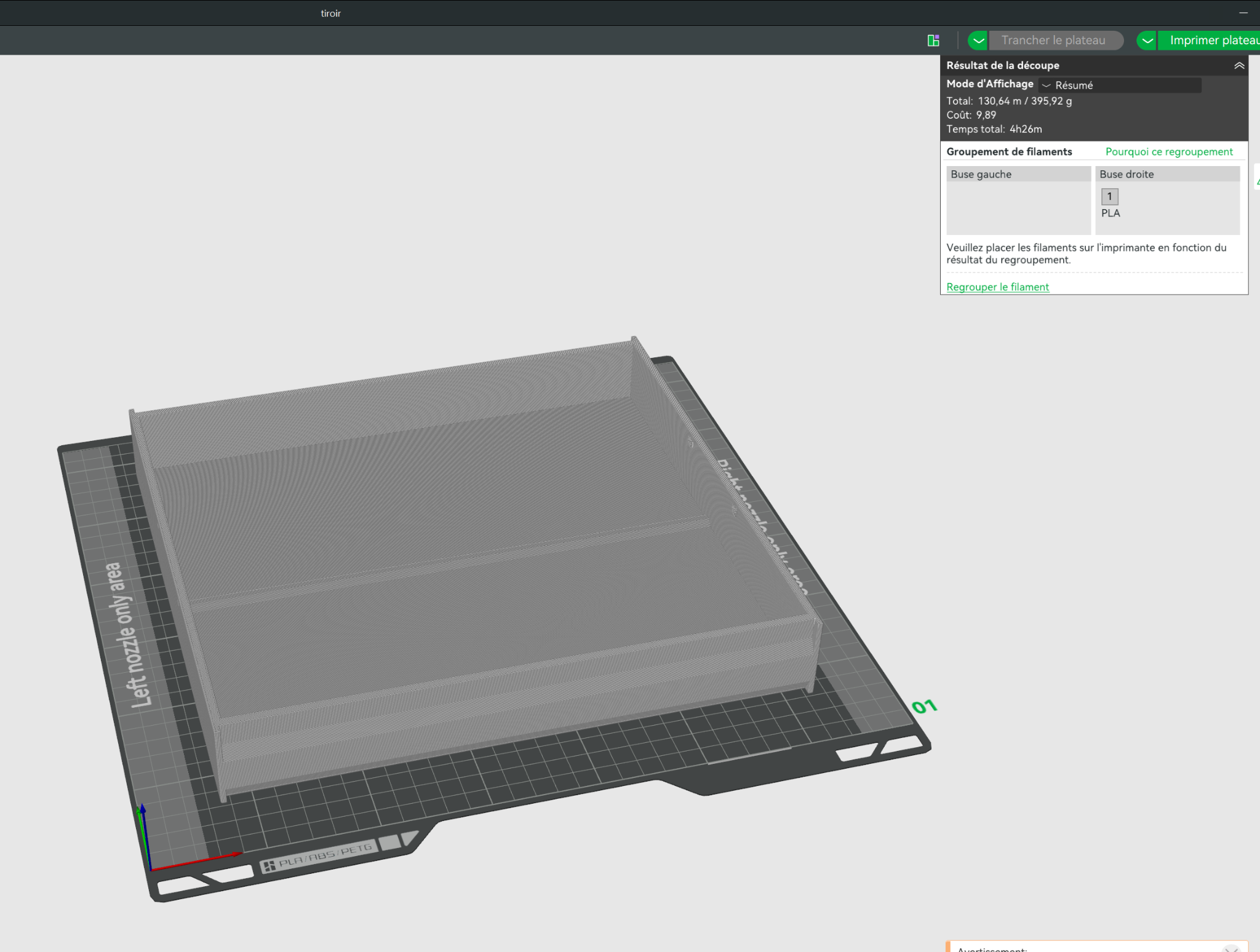Open the Mode d'Affichage Résumé dropdown
Image resolution: width=1260 pixels, height=952 pixels.
coord(1120,85)
